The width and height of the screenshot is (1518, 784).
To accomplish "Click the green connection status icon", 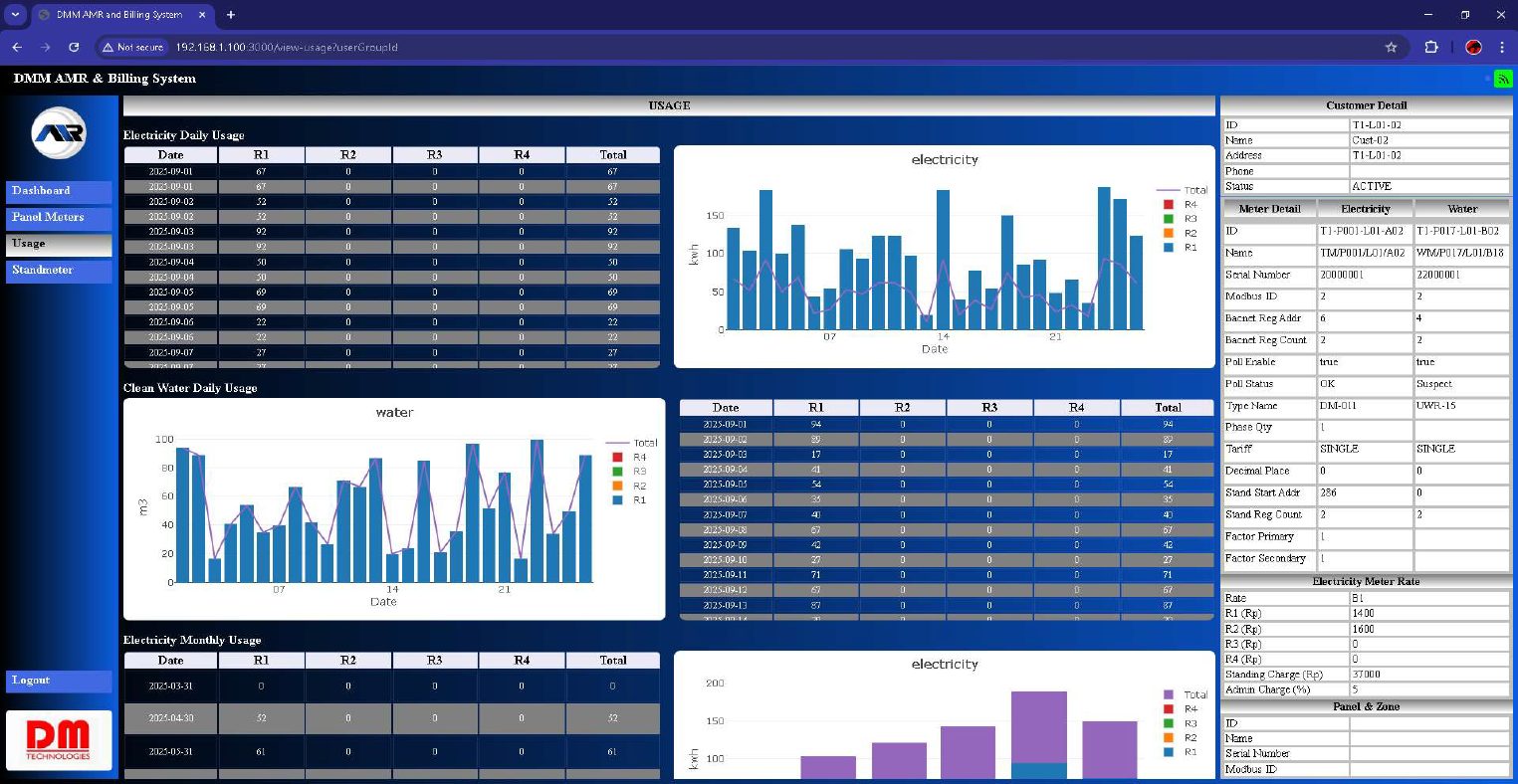I will (1503, 79).
